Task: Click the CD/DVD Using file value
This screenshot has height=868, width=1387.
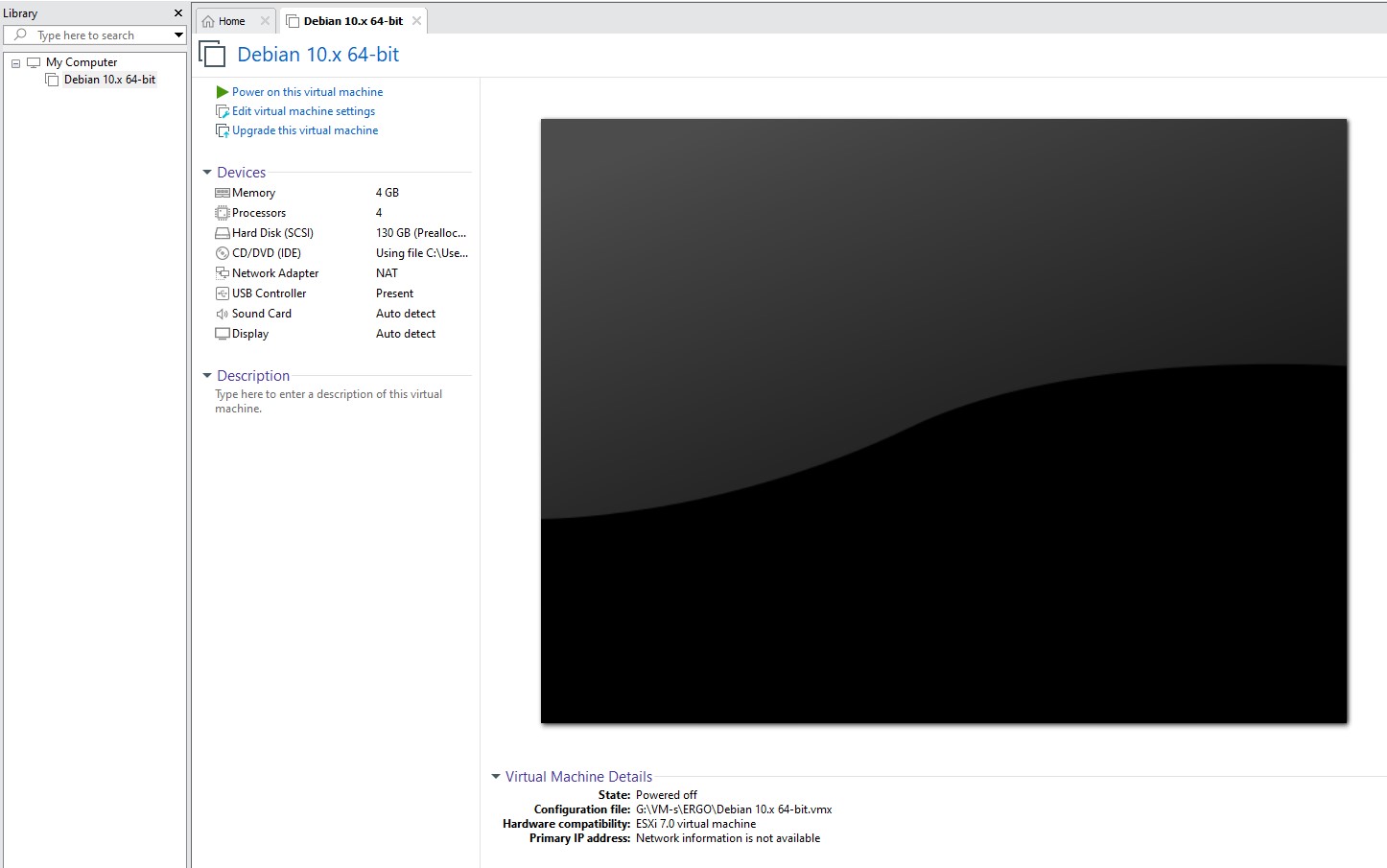Action: [422, 253]
